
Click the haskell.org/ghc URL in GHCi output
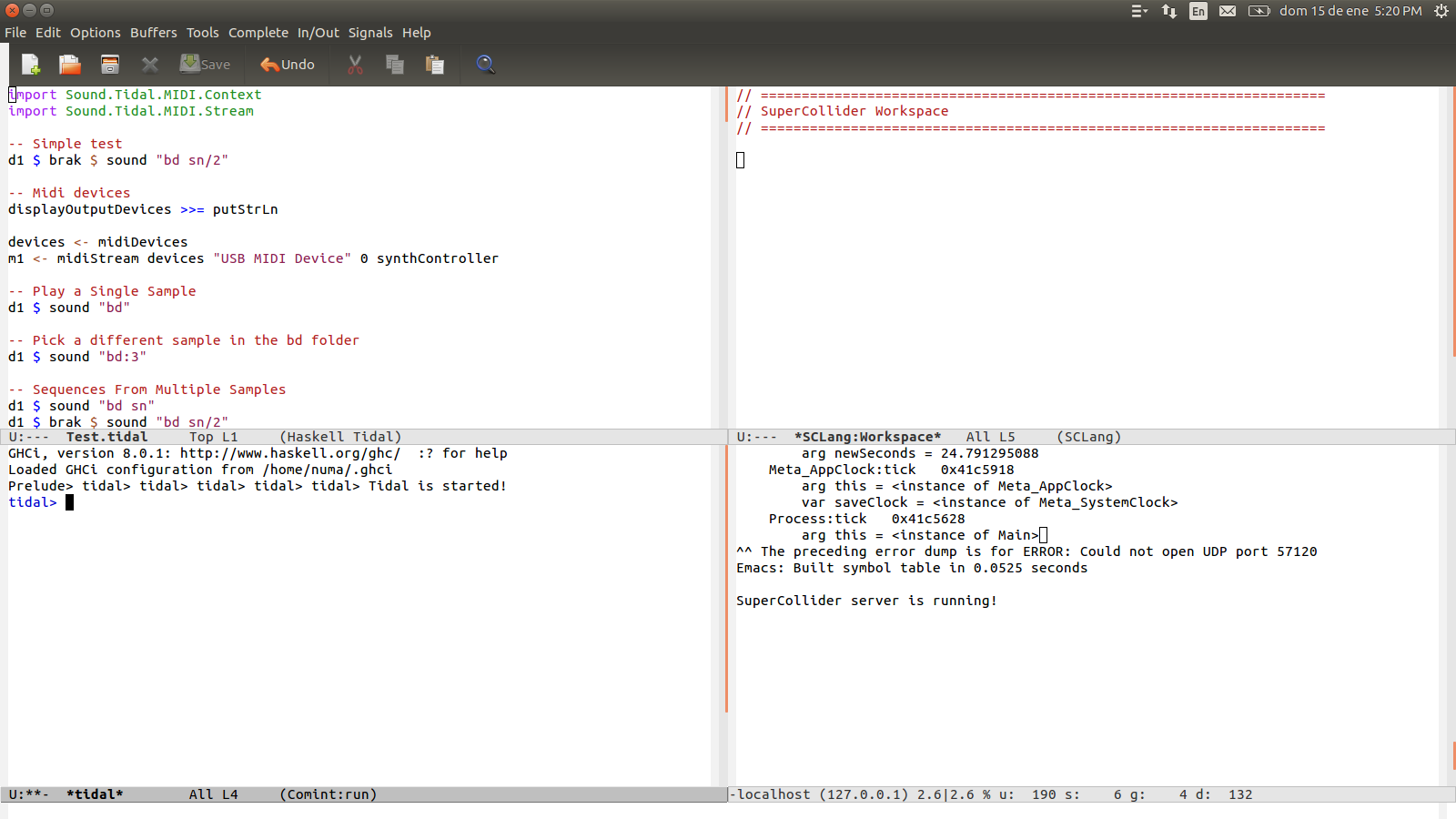pyautogui.click(x=290, y=453)
